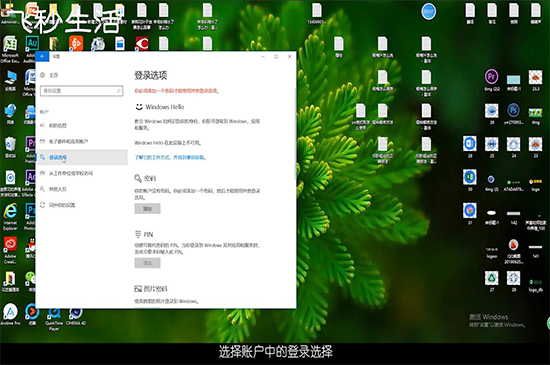
Task: Open QuickTime Player desktop shortcut
Action: pyautogui.click(x=54, y=319)
